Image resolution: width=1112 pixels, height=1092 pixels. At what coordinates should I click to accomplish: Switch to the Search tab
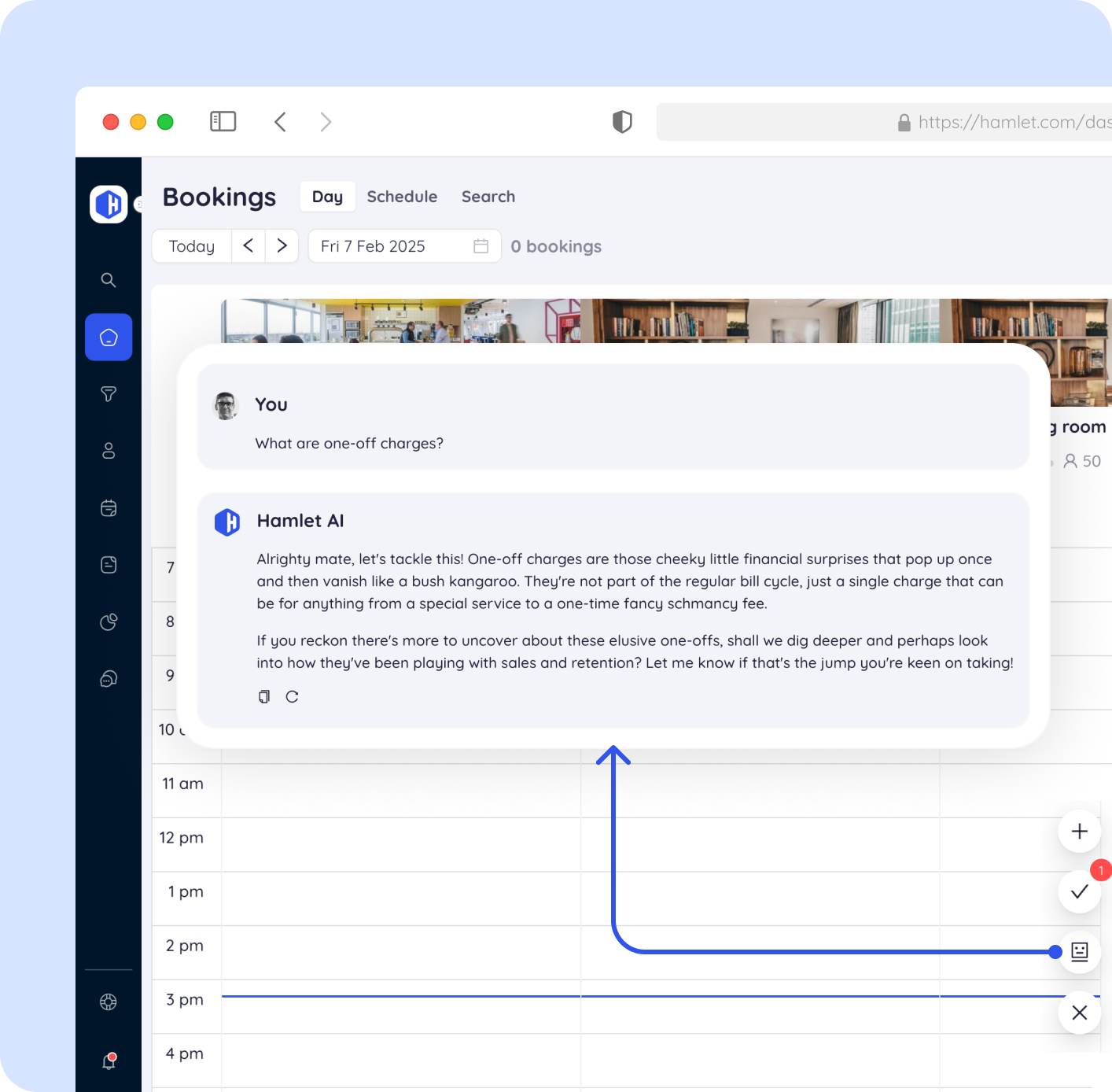coord(488,197)
